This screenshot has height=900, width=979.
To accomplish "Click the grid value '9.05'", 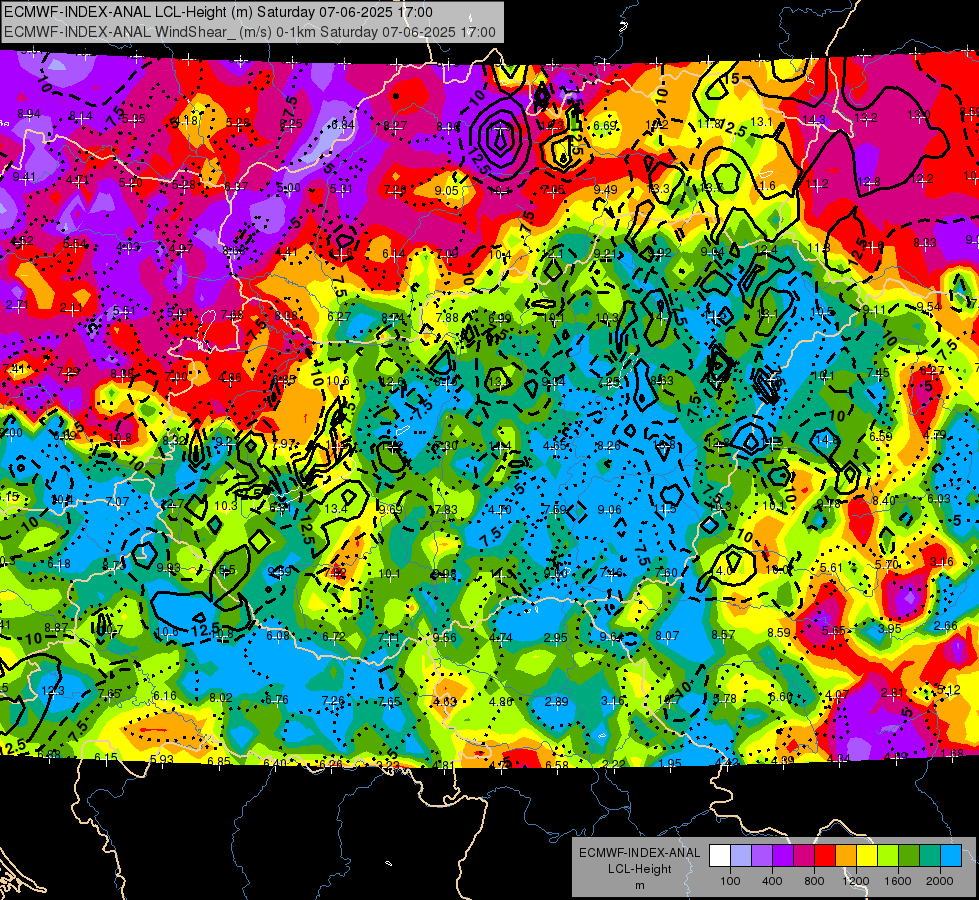I will pyautogui.click(x=446, y=190).
